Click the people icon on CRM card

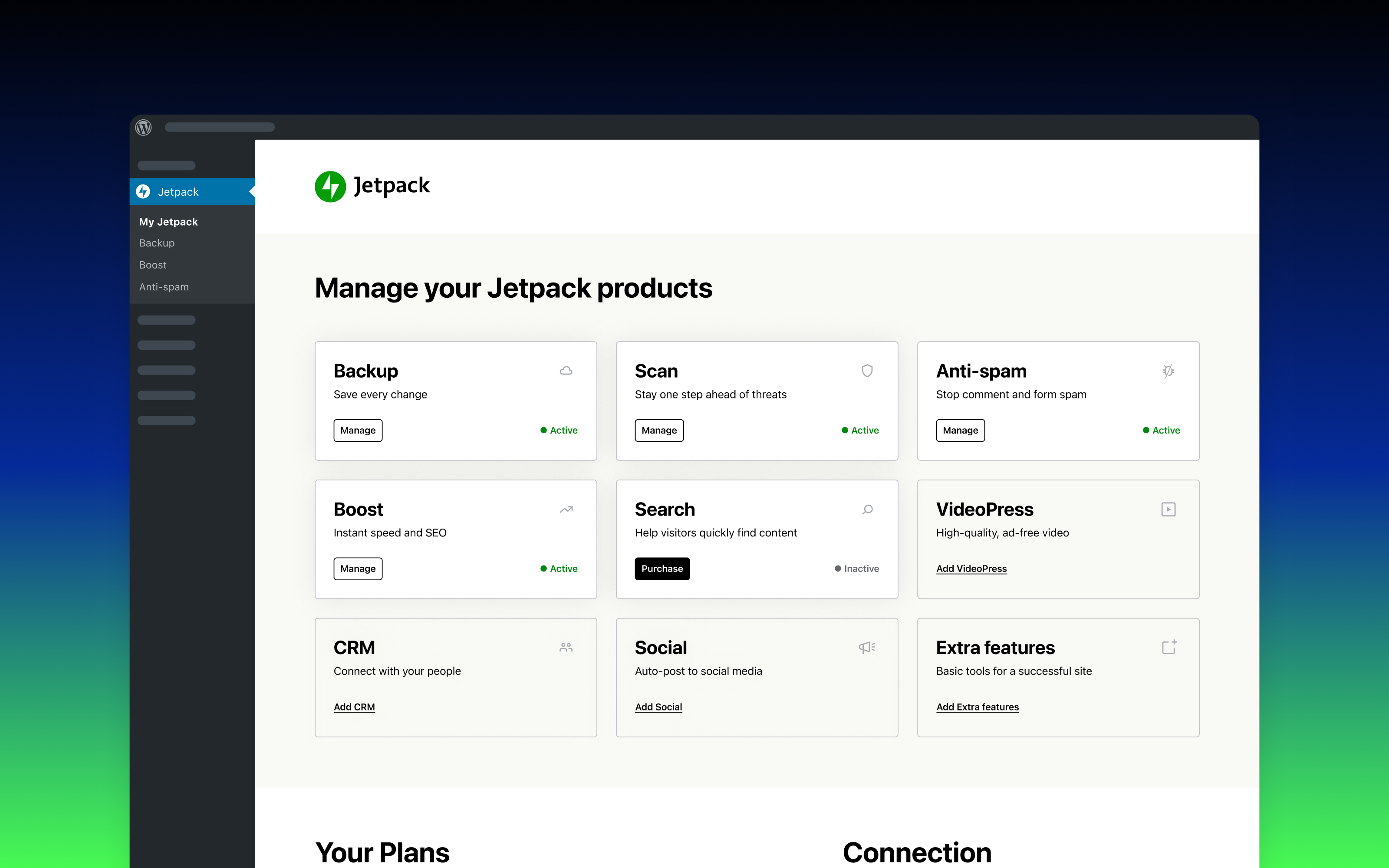(566, 648)
